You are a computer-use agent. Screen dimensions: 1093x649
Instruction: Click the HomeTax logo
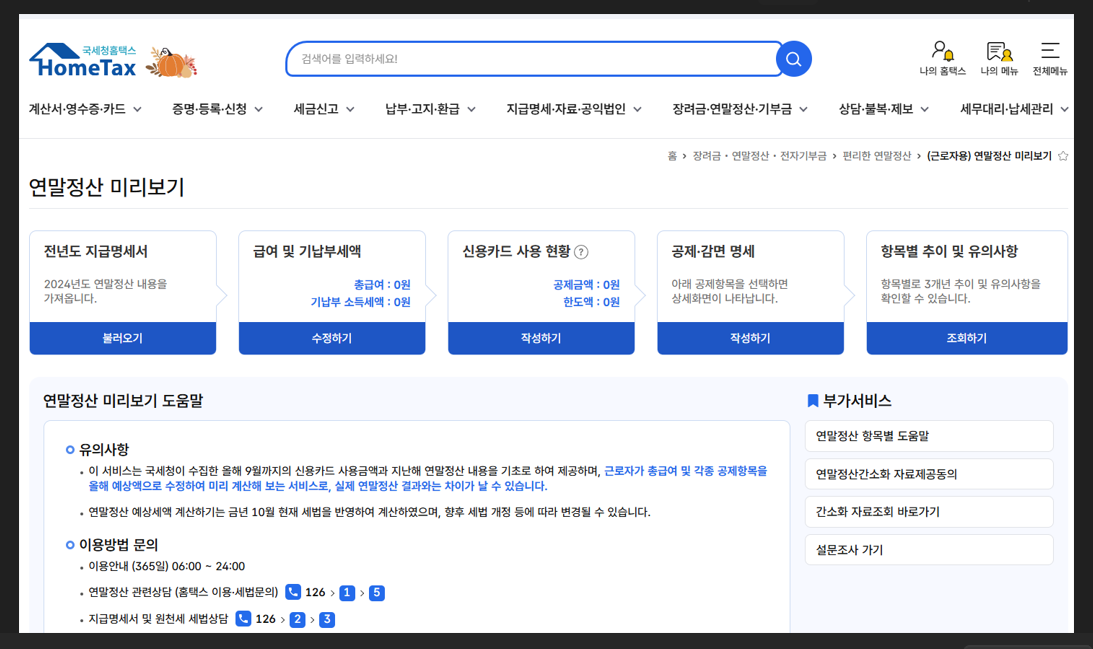click(85, 57)
